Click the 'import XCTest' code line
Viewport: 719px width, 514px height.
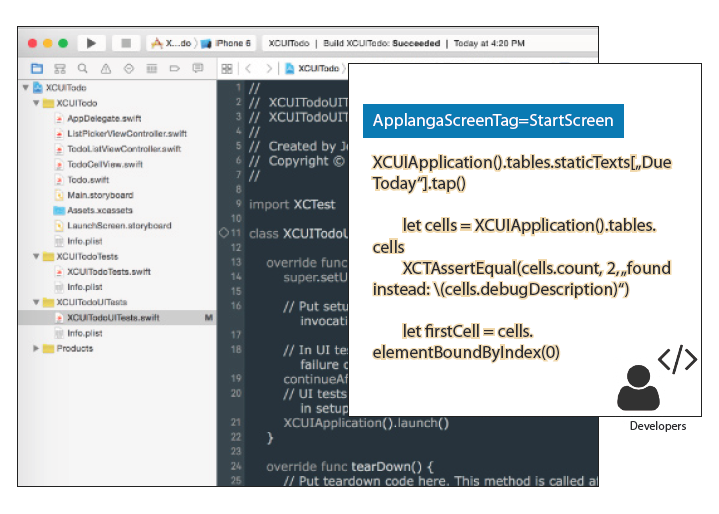click(x=292, y=204)
